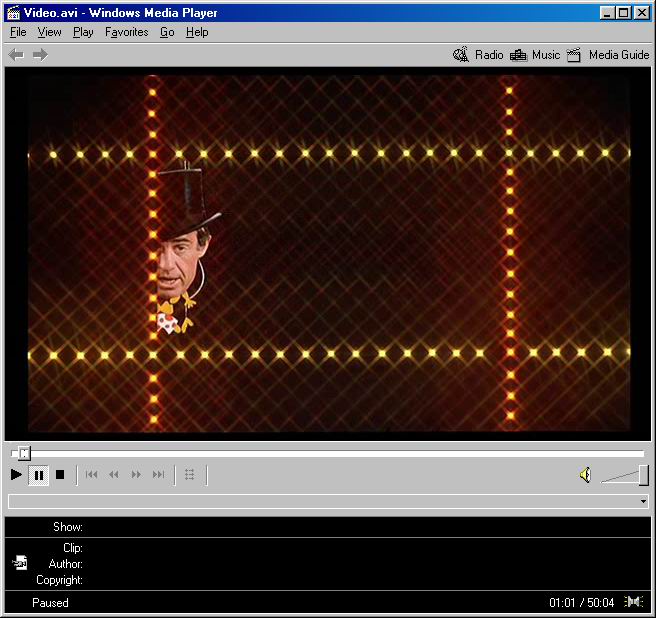Click the stereo sound icon in status bar

point(634,602)
